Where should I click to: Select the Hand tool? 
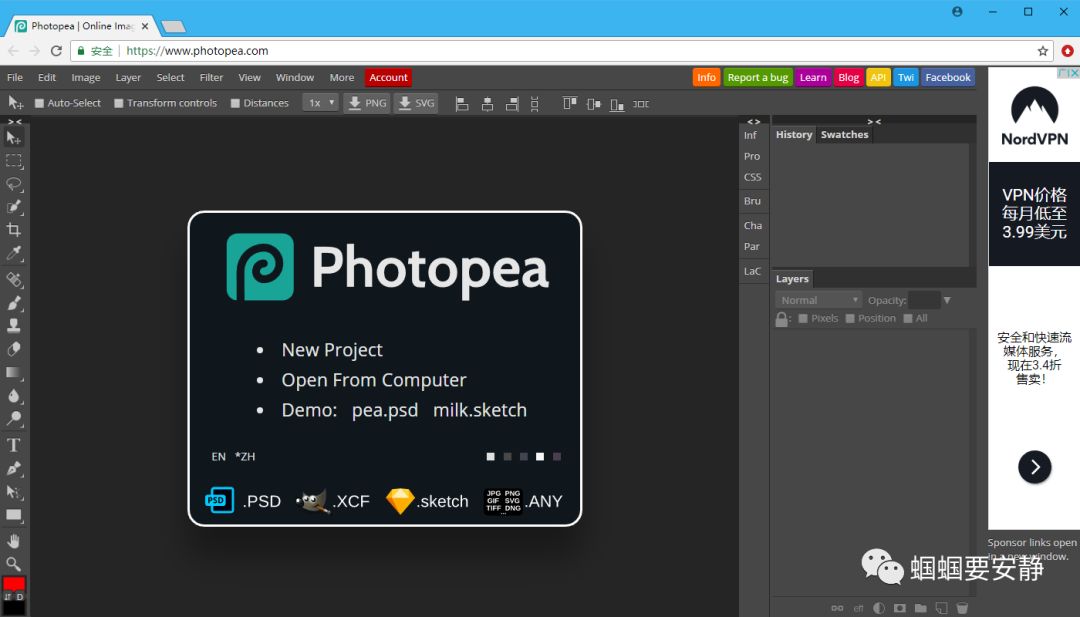point(14,540)
